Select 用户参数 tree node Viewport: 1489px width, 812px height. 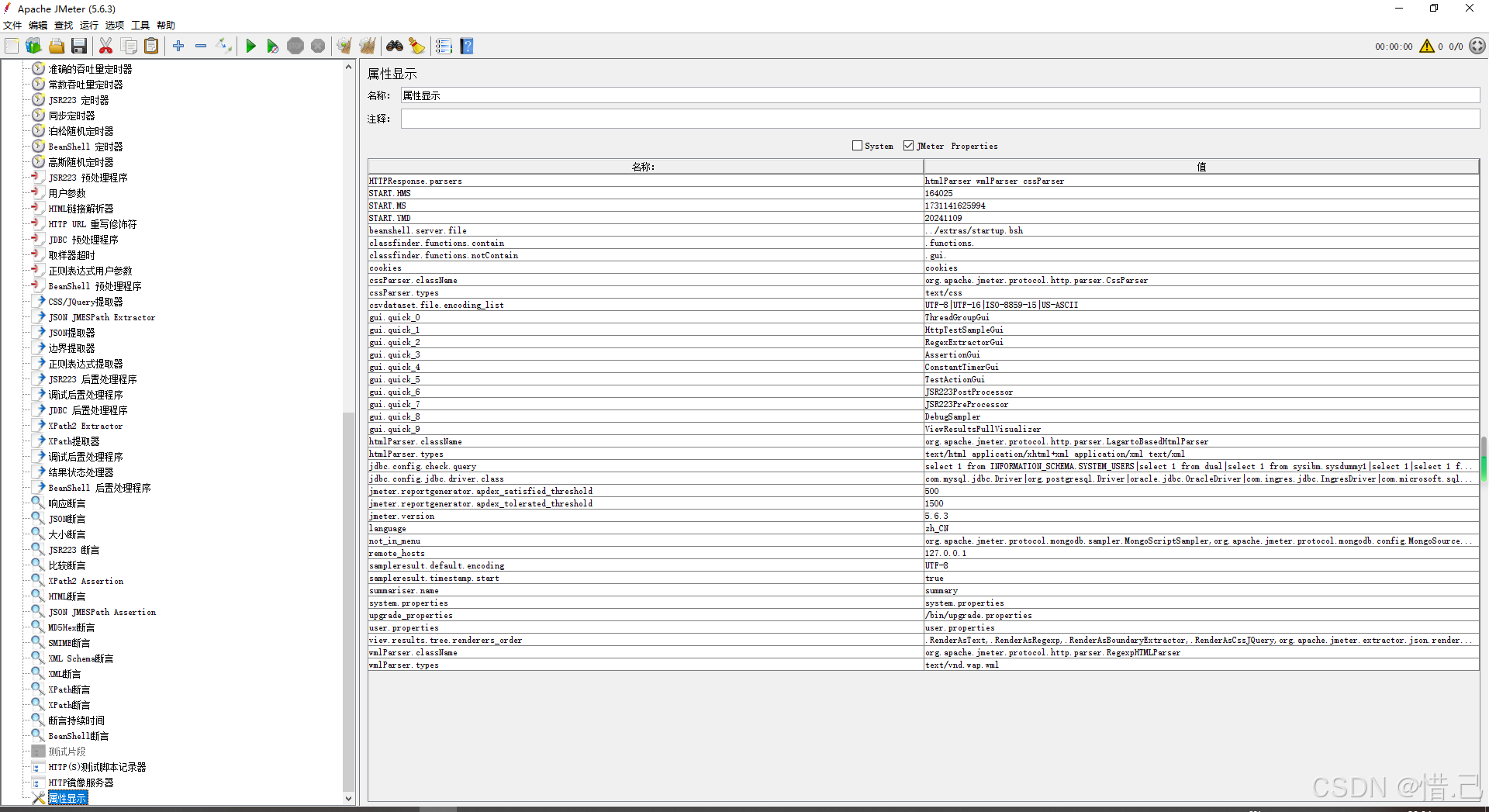[x=67, y=193]
